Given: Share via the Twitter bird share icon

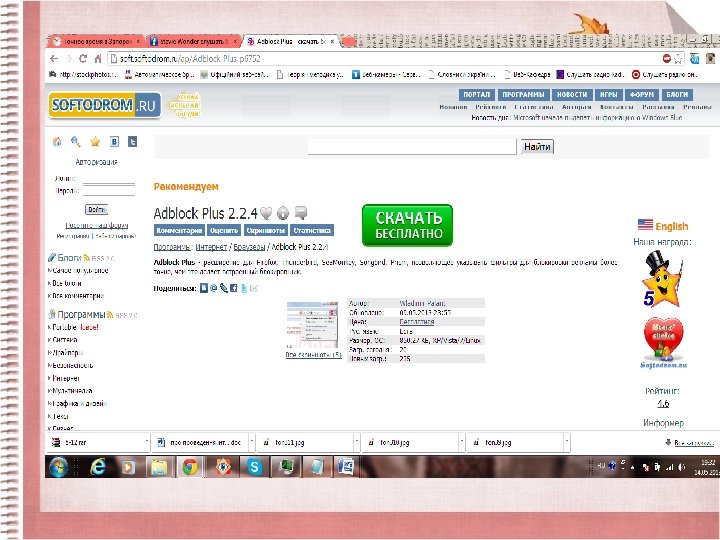Looking at the screenshot, I should pyautogui.click(x=244, y=288).
